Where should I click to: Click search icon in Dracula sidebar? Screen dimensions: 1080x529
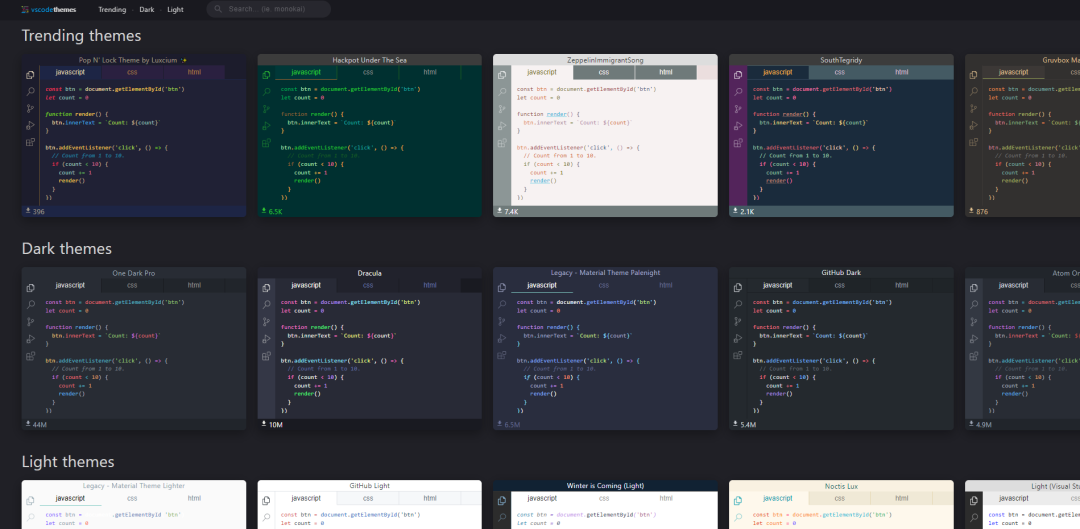pos(266,304)
